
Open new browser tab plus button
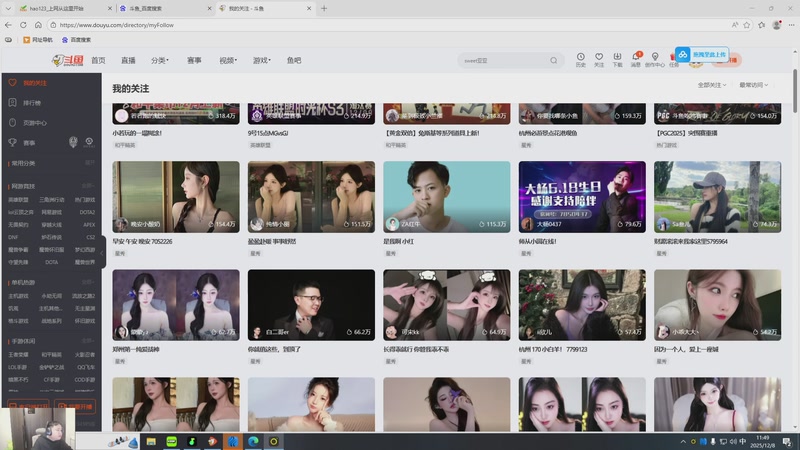(324, 8)
